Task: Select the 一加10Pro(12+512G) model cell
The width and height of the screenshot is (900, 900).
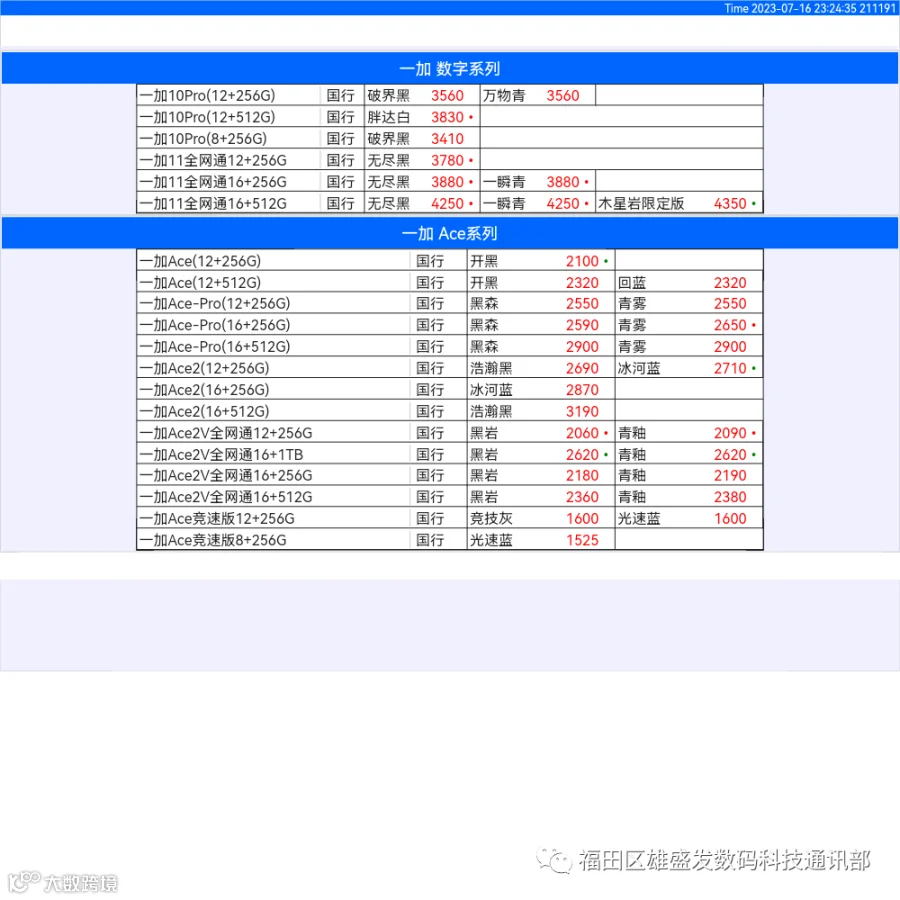Action: (228, 117)
